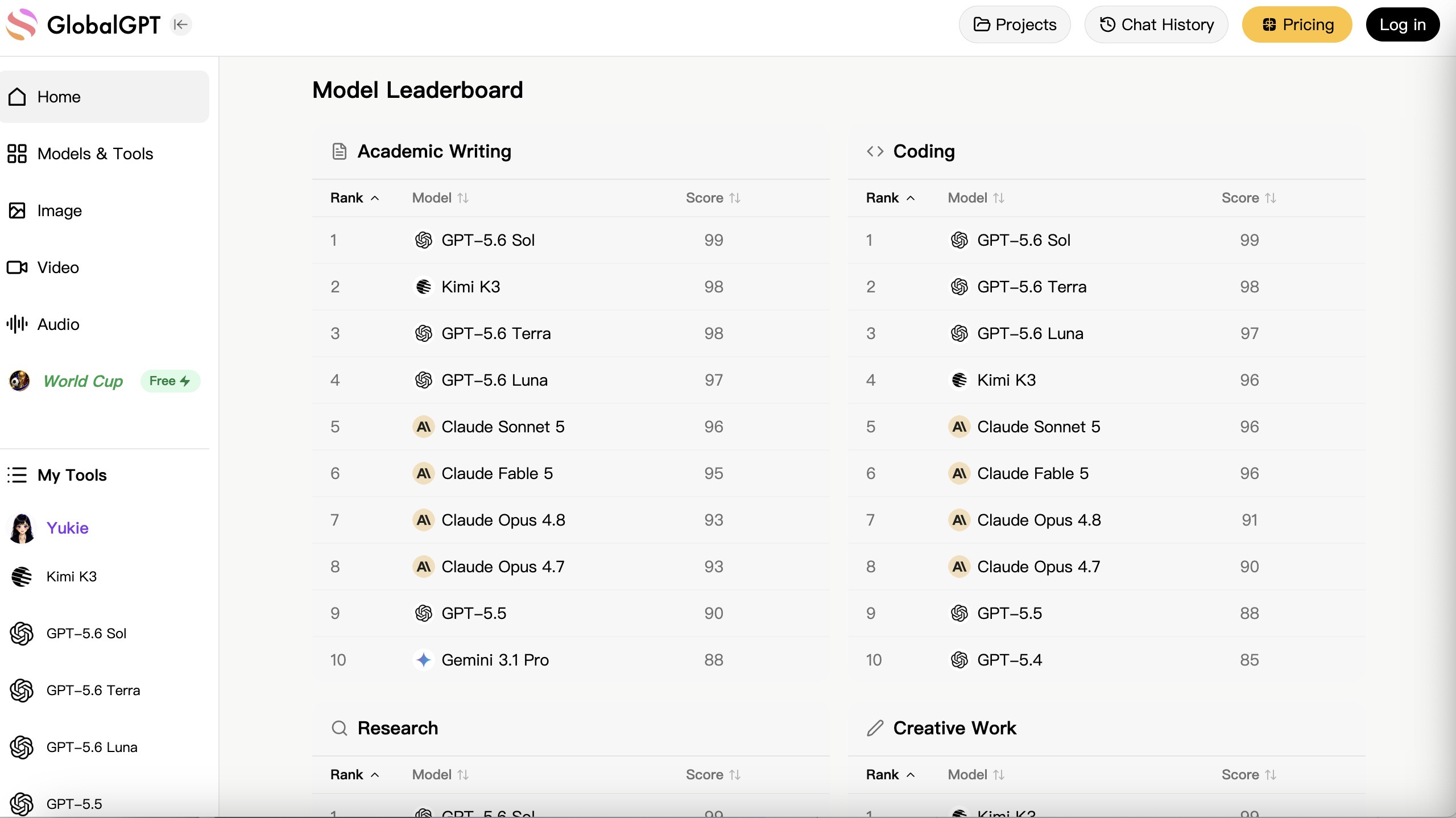Click the Coding brackets icon

[x=875, y=151]
